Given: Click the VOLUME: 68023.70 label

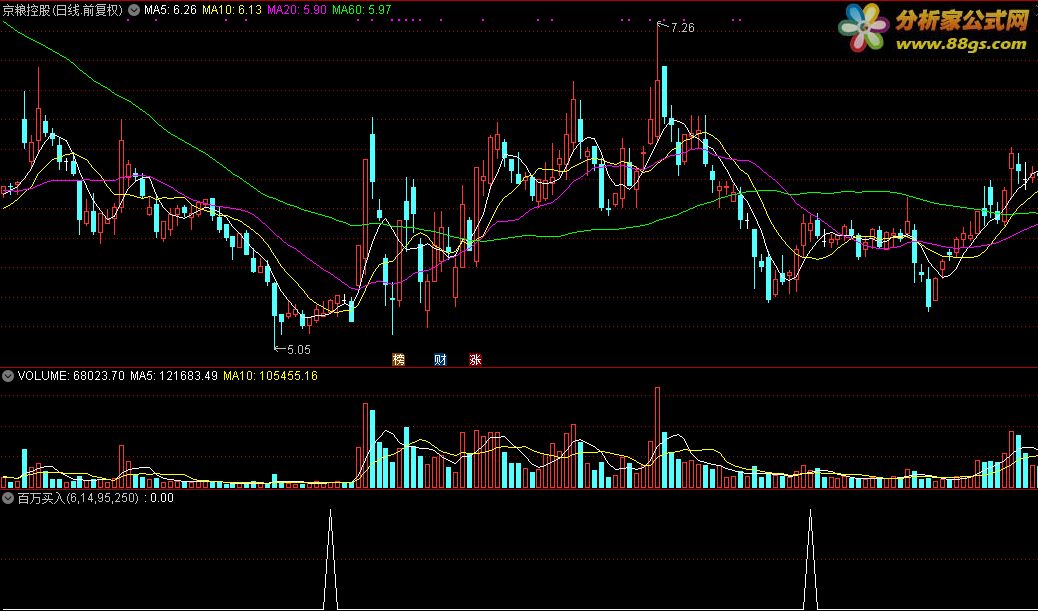Looking at the screenshot, I should pos(71,376).
